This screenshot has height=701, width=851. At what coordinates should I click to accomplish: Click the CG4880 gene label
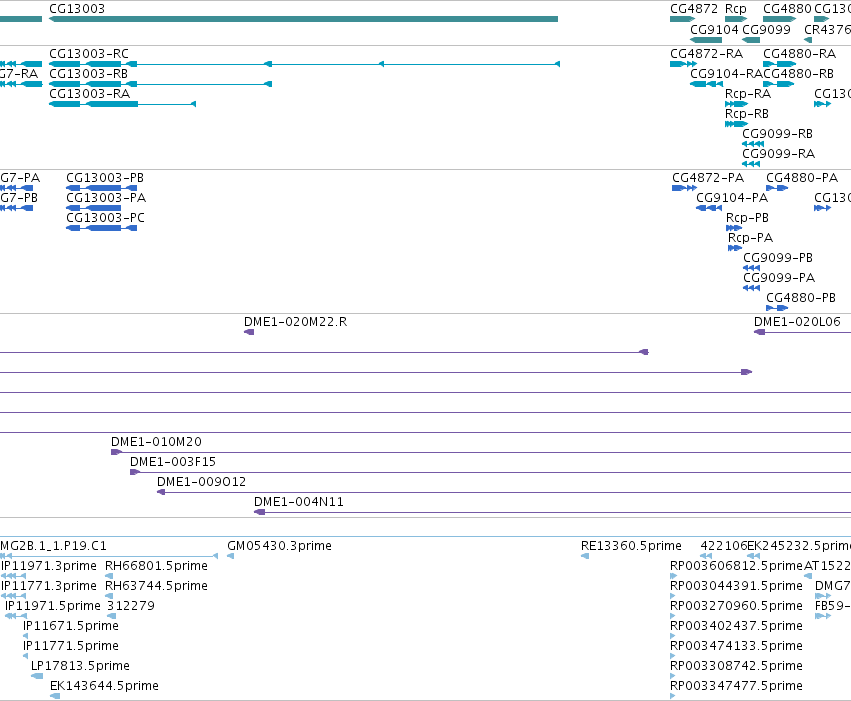[x=787, y=9]
